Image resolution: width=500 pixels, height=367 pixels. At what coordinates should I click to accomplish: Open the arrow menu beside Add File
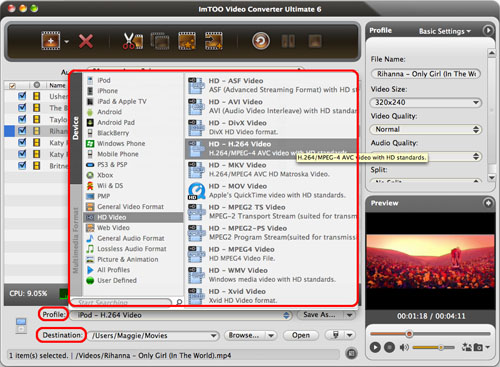pos(67,42)
